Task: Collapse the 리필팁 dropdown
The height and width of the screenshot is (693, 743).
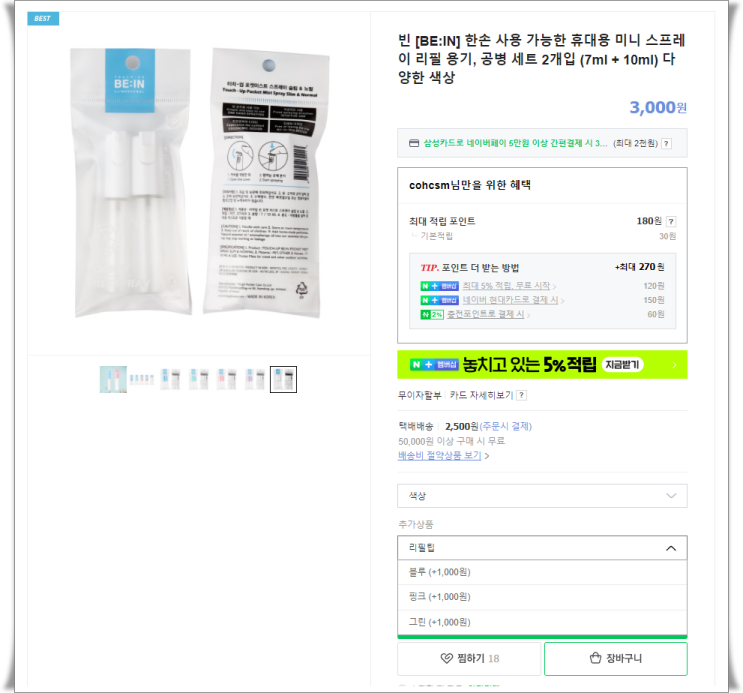Action: tap(542, 548)
